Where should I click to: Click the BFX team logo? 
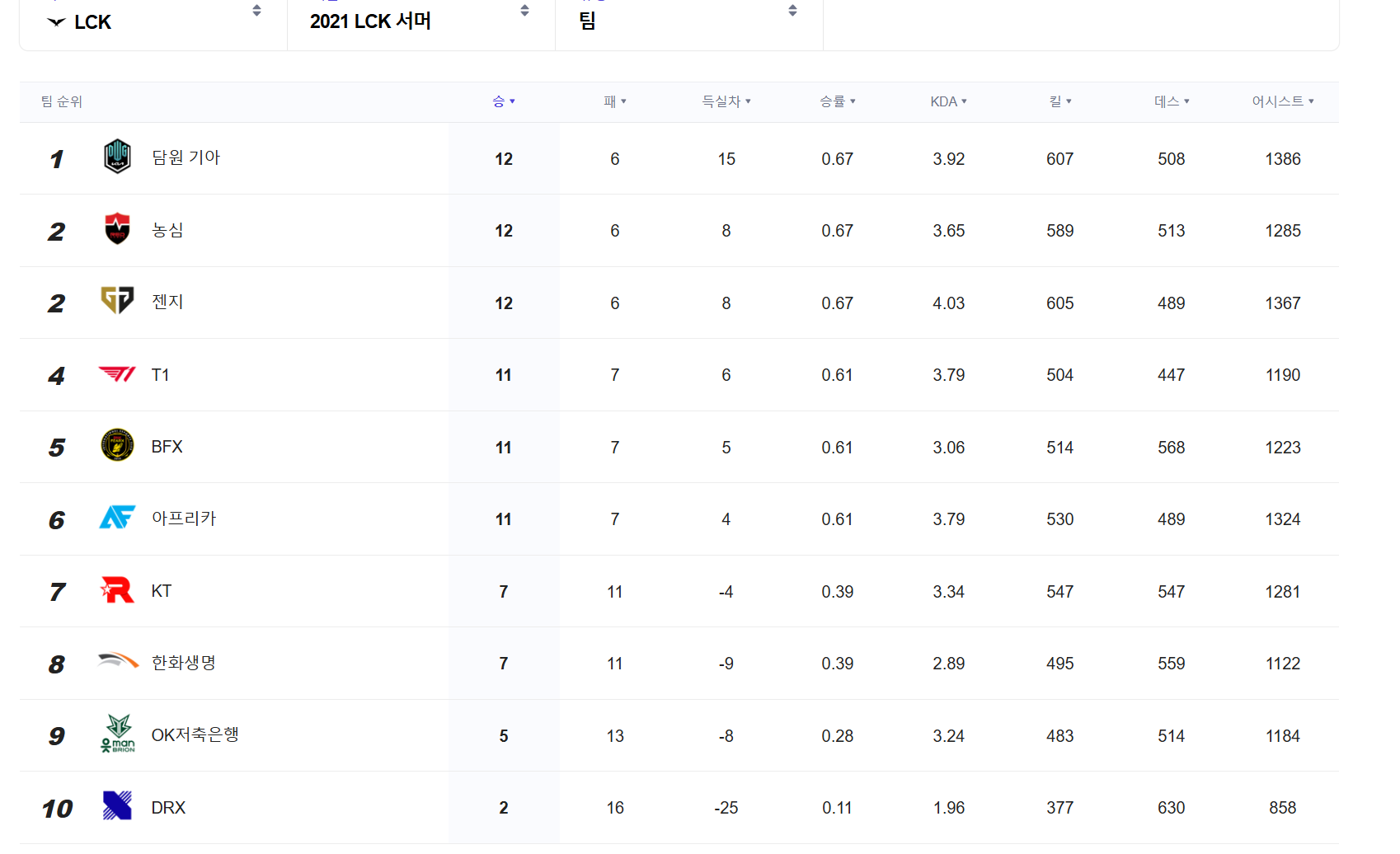click(117, 445)
